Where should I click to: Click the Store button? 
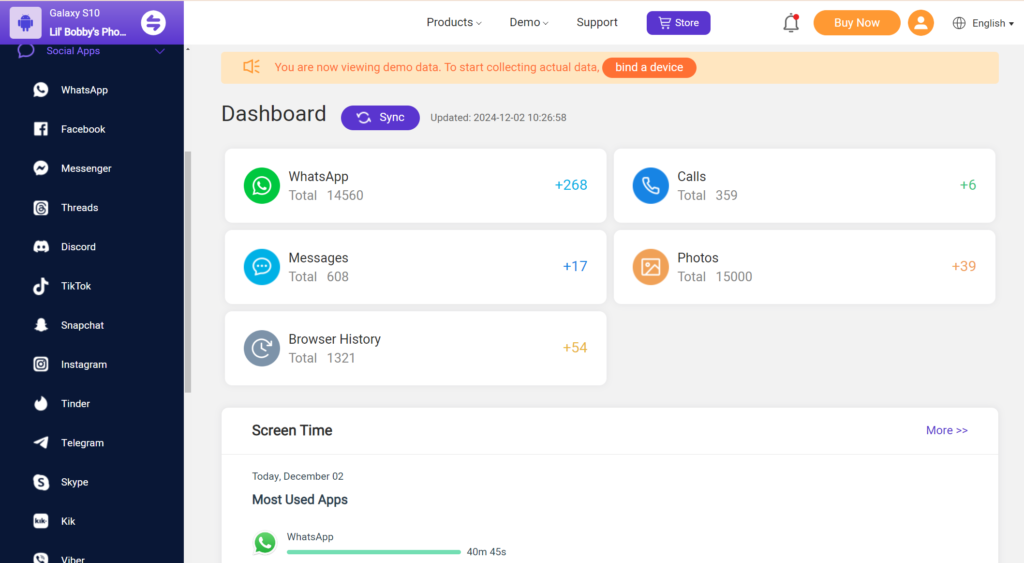(679, 23)
